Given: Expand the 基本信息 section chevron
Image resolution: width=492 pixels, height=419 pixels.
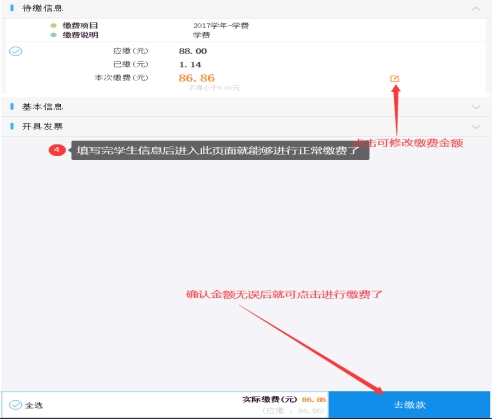Looking at the screenshot, I should [476, 107].
